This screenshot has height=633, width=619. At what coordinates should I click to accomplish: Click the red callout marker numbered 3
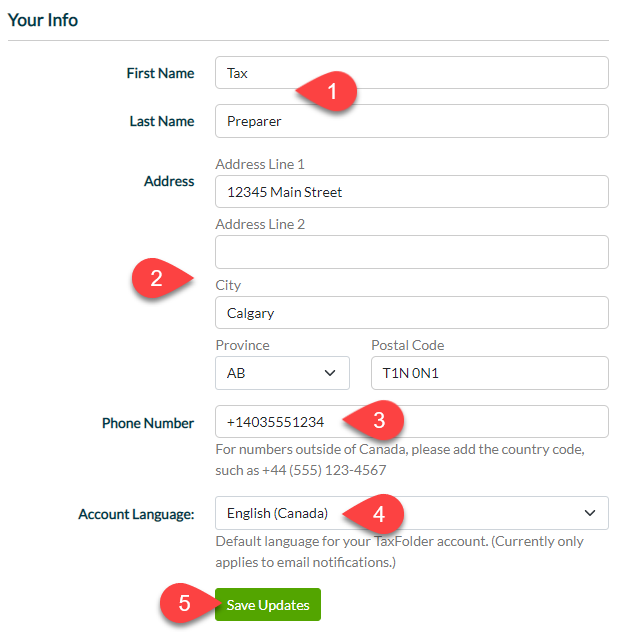(374, 420)
